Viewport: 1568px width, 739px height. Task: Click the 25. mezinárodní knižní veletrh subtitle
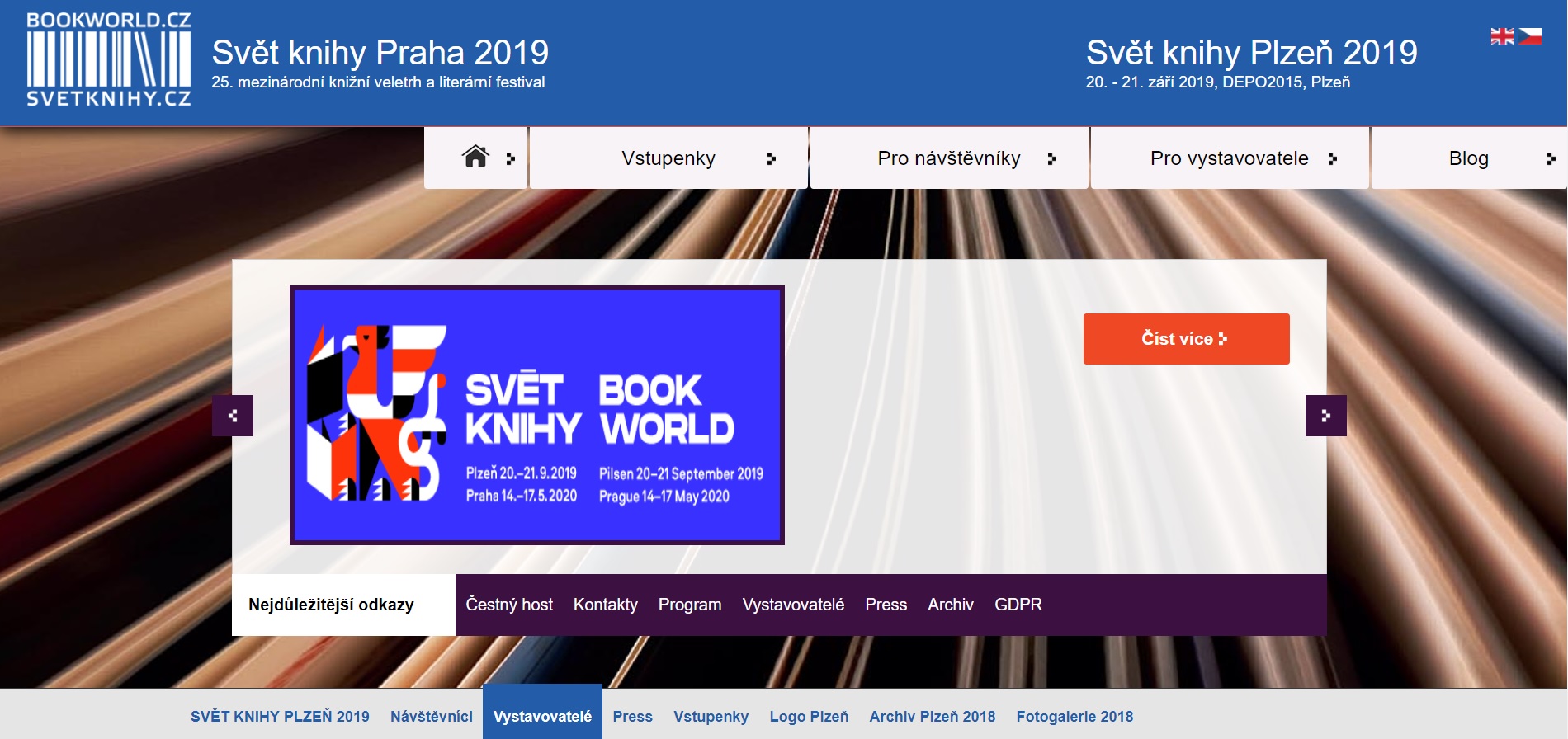(x=378, y=82)
